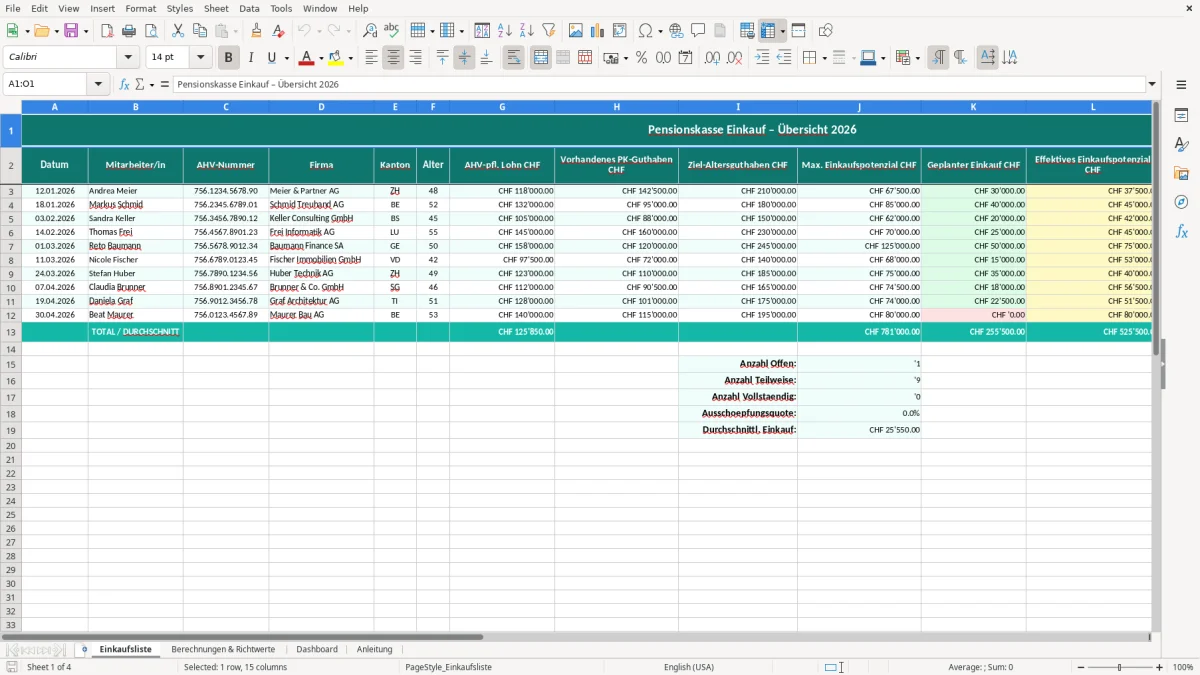Click the Spelling check icon
This screenshot has height=675, width=1200.
392,31
